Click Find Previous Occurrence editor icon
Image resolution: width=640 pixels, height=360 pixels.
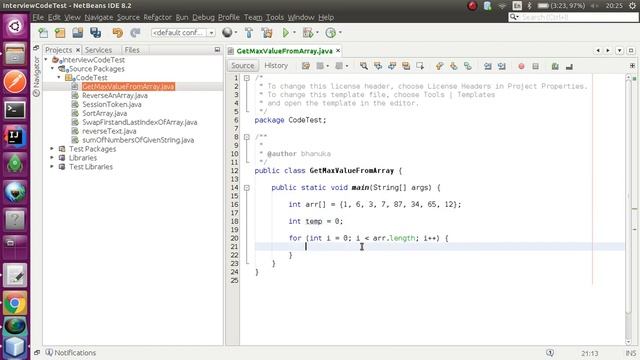pyautogui.click(x=378, y=66)
